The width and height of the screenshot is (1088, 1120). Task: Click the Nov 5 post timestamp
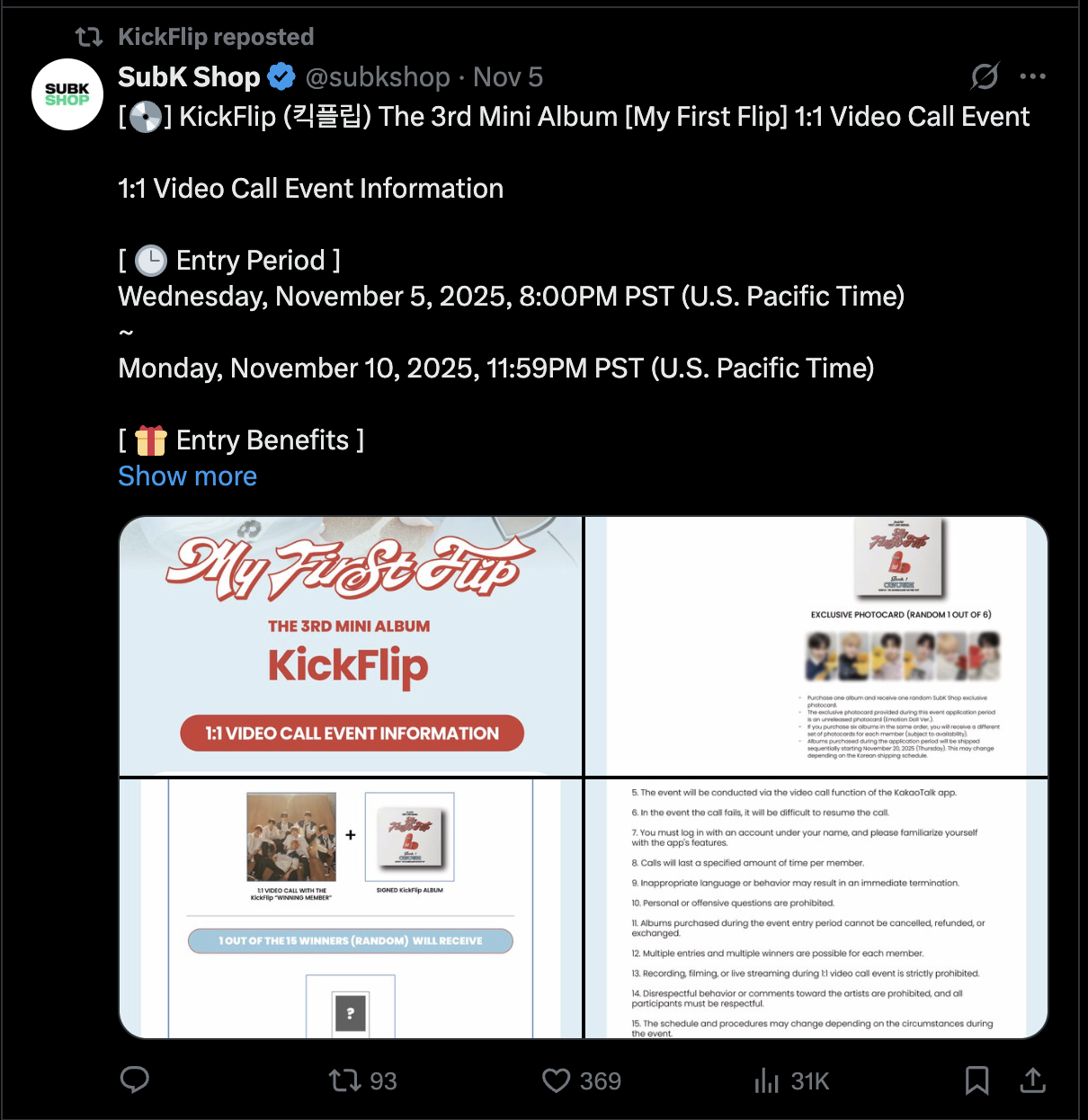click(x=508, y=77)
